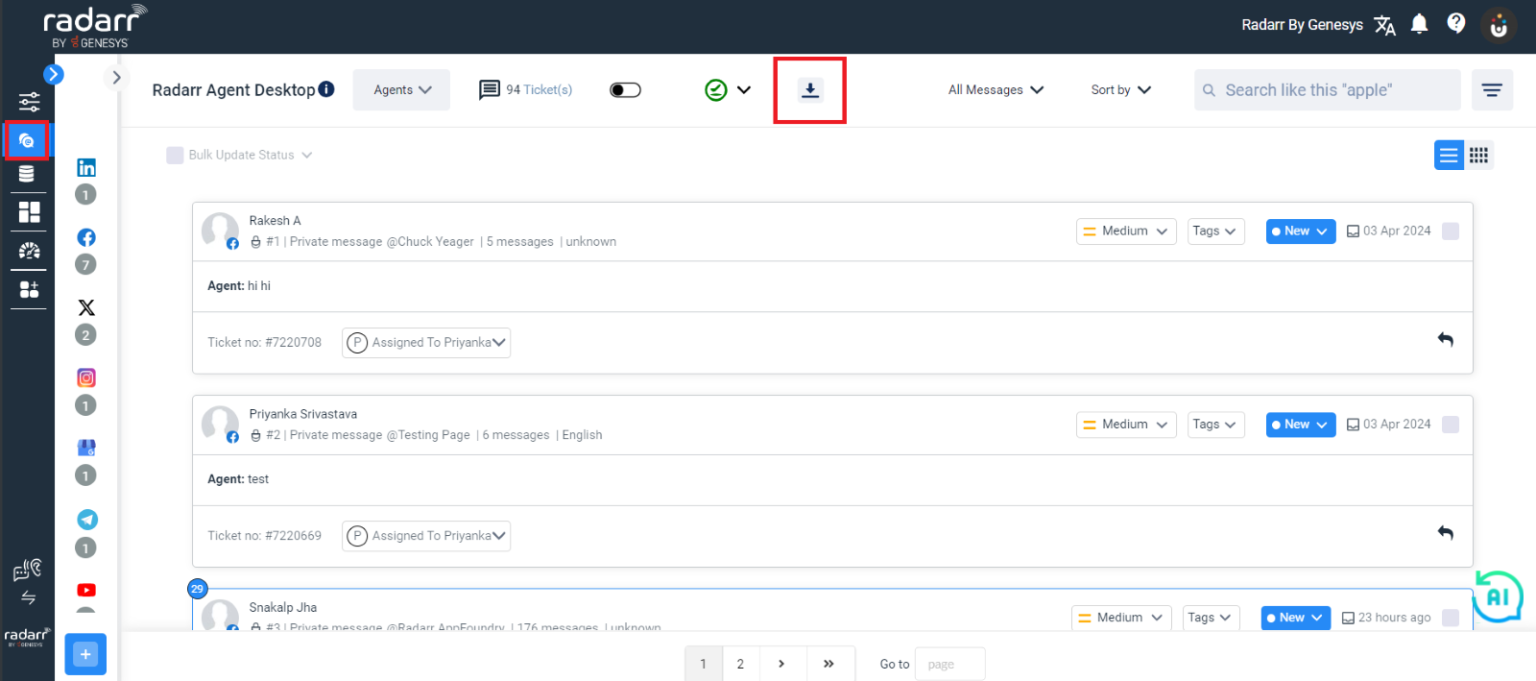Go to page 2 in pagination
This screenshot has width=1536, height=681.
click(740, 663)
